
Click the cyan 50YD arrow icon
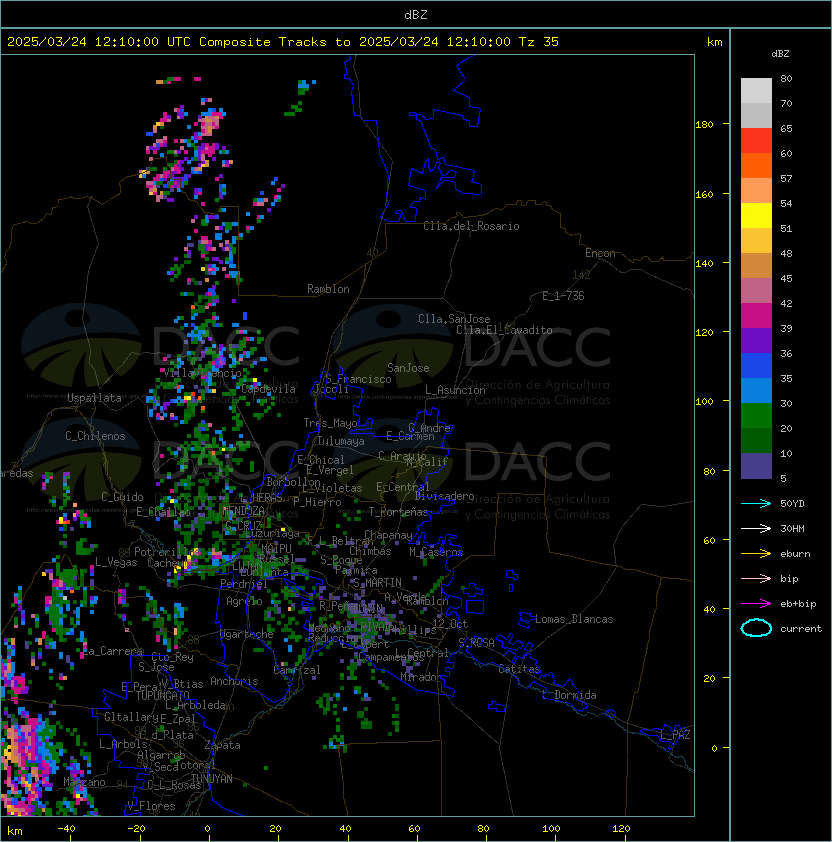pos(756,503)
